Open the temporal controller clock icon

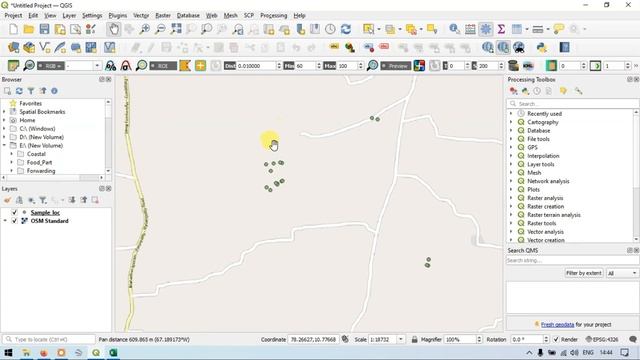click(x=330, y=29)
